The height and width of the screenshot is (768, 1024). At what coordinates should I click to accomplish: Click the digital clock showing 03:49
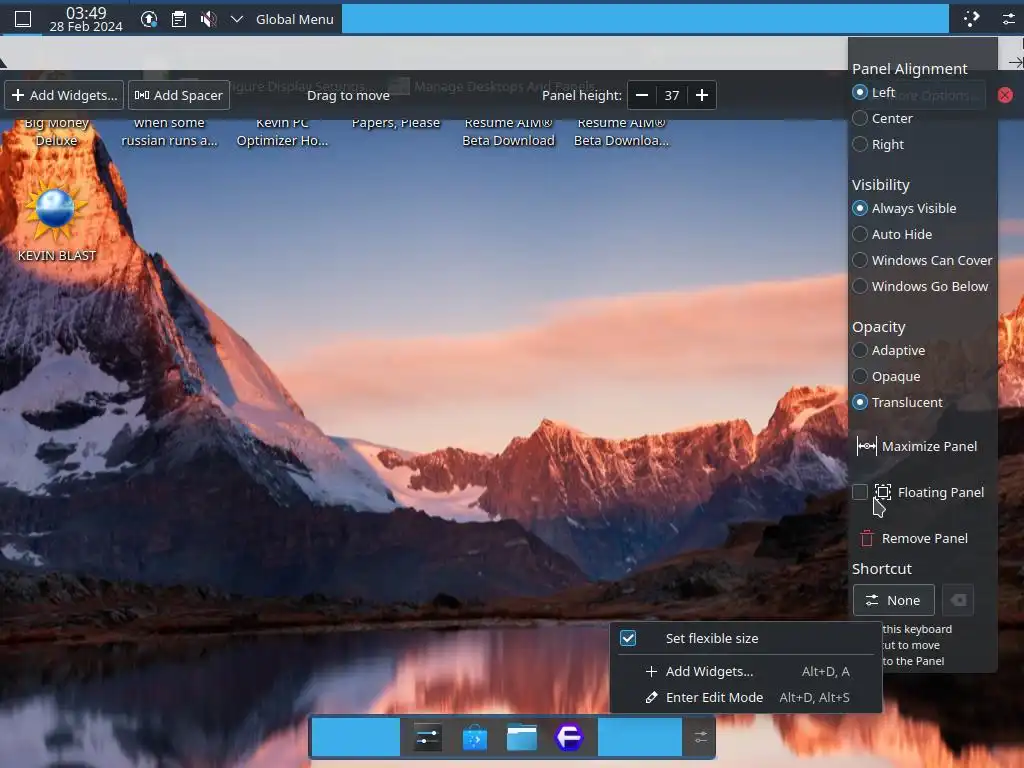pos(86,19)
